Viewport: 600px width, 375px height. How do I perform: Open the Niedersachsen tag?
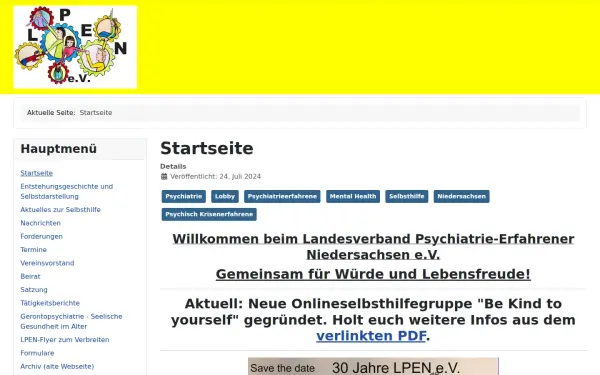coord(461,196)
